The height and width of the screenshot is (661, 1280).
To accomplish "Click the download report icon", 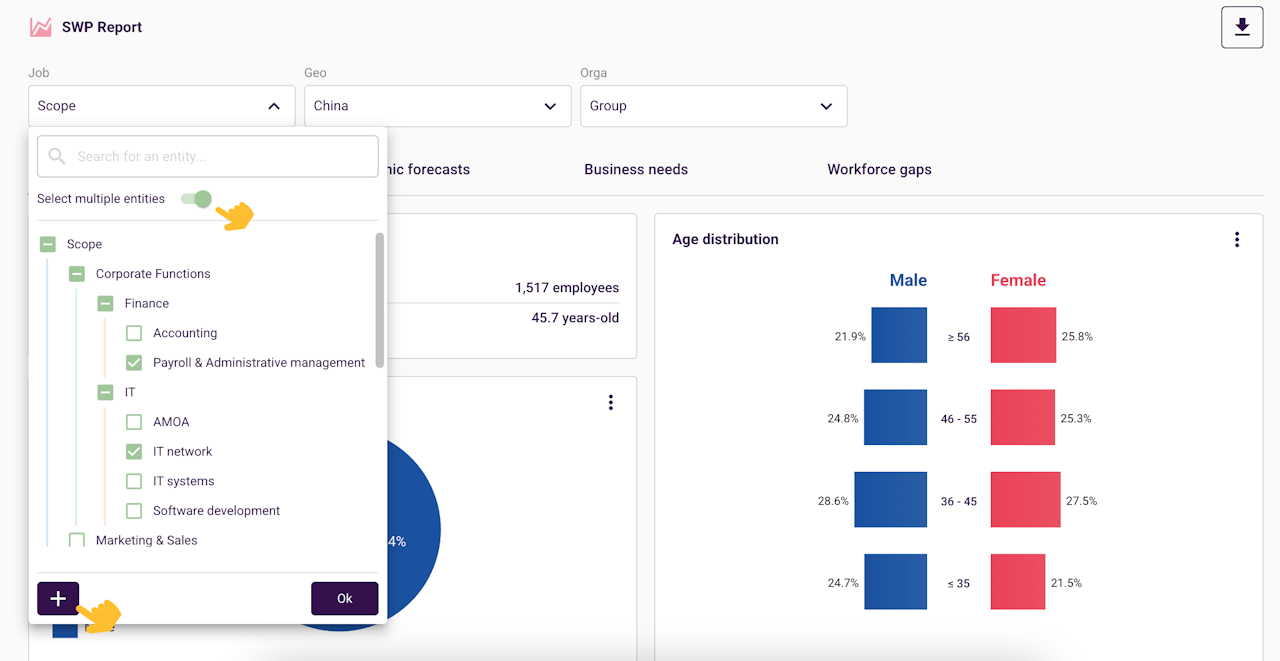I will click(1242, 27).
